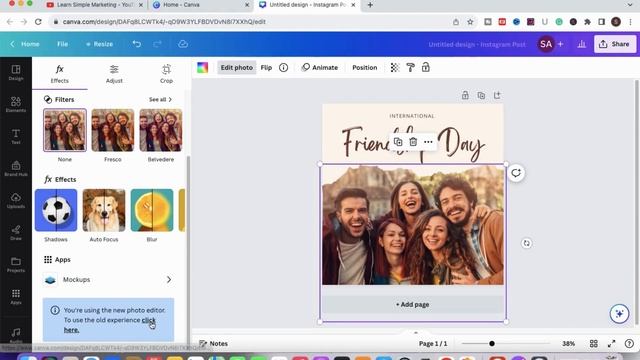Open the Design sidebar panel
This screenshot has height=360, width=640.
click(x=16, y=72)
